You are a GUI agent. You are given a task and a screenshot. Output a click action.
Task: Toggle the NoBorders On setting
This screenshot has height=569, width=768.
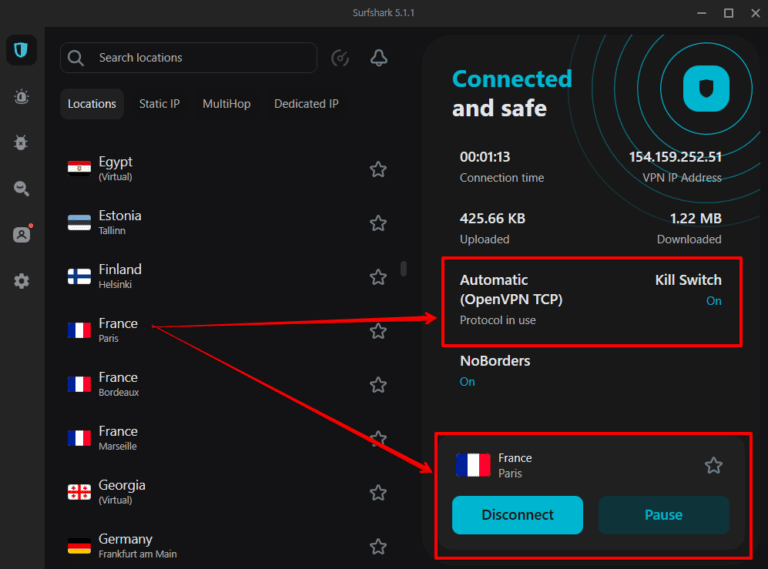467,382
